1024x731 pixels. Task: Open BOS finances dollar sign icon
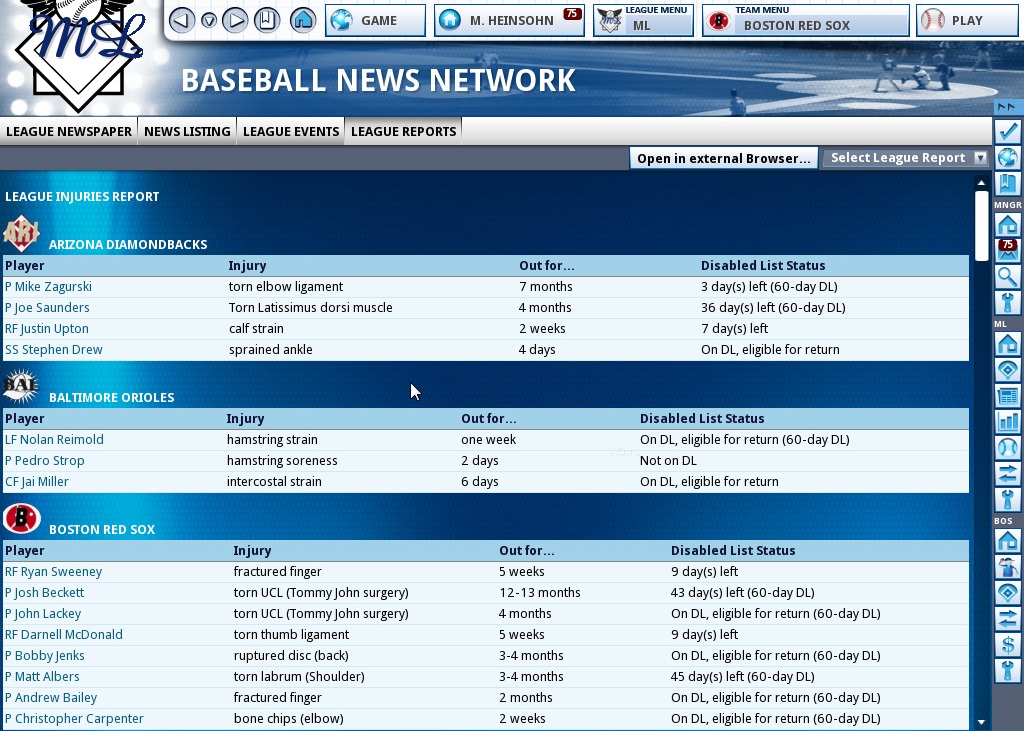[x=1007, y=645]
